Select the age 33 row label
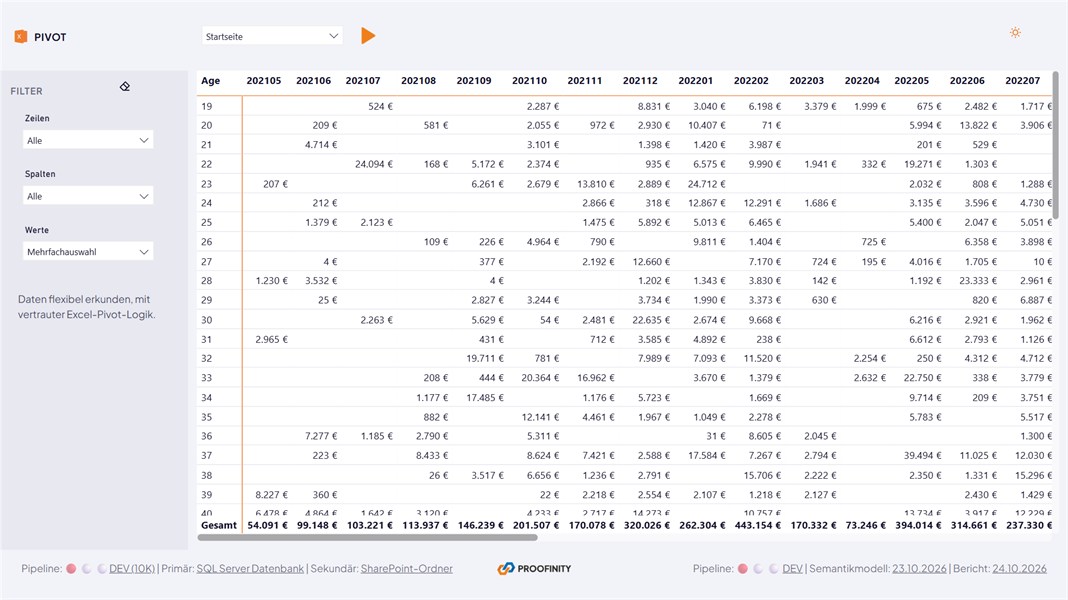 pyautogui.click(x=206, y=378)
